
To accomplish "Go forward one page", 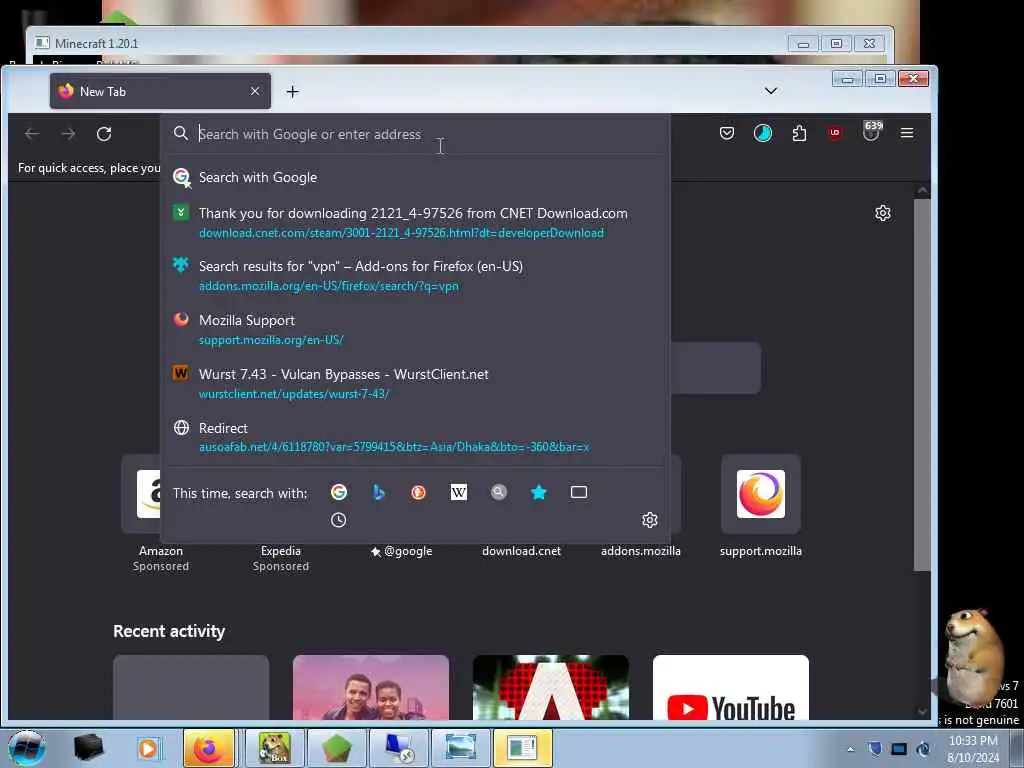I will click(68, 134).
